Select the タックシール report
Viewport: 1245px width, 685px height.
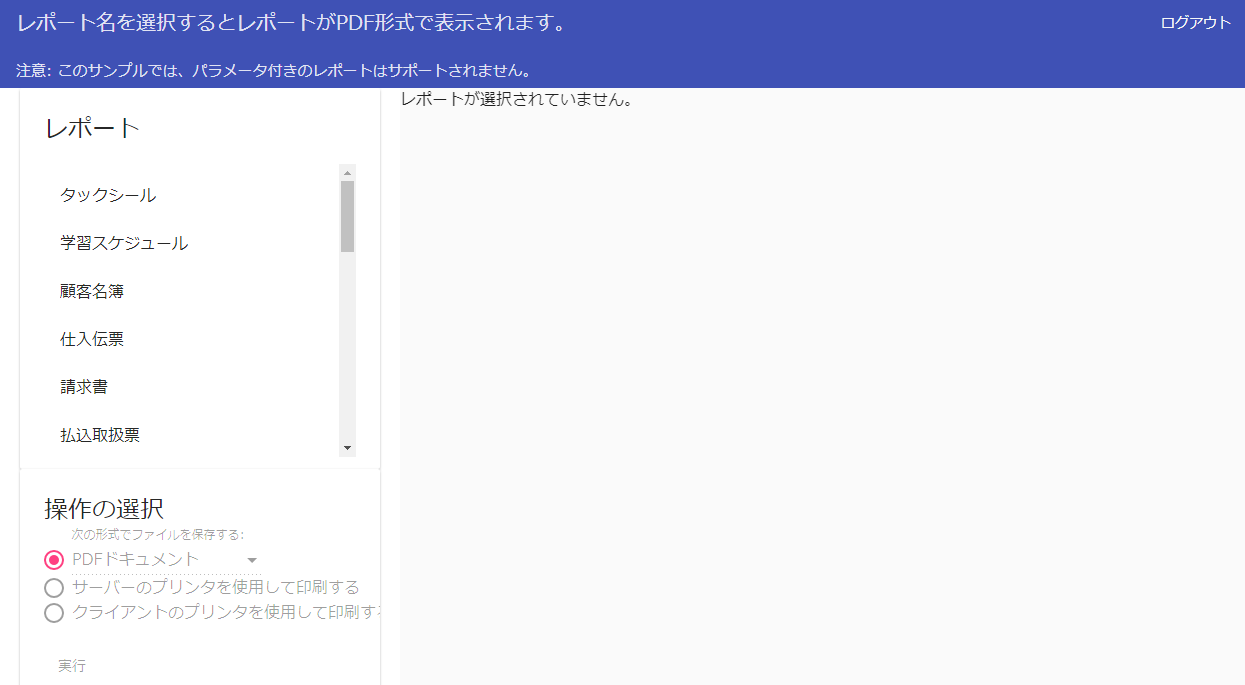[108, 195]
